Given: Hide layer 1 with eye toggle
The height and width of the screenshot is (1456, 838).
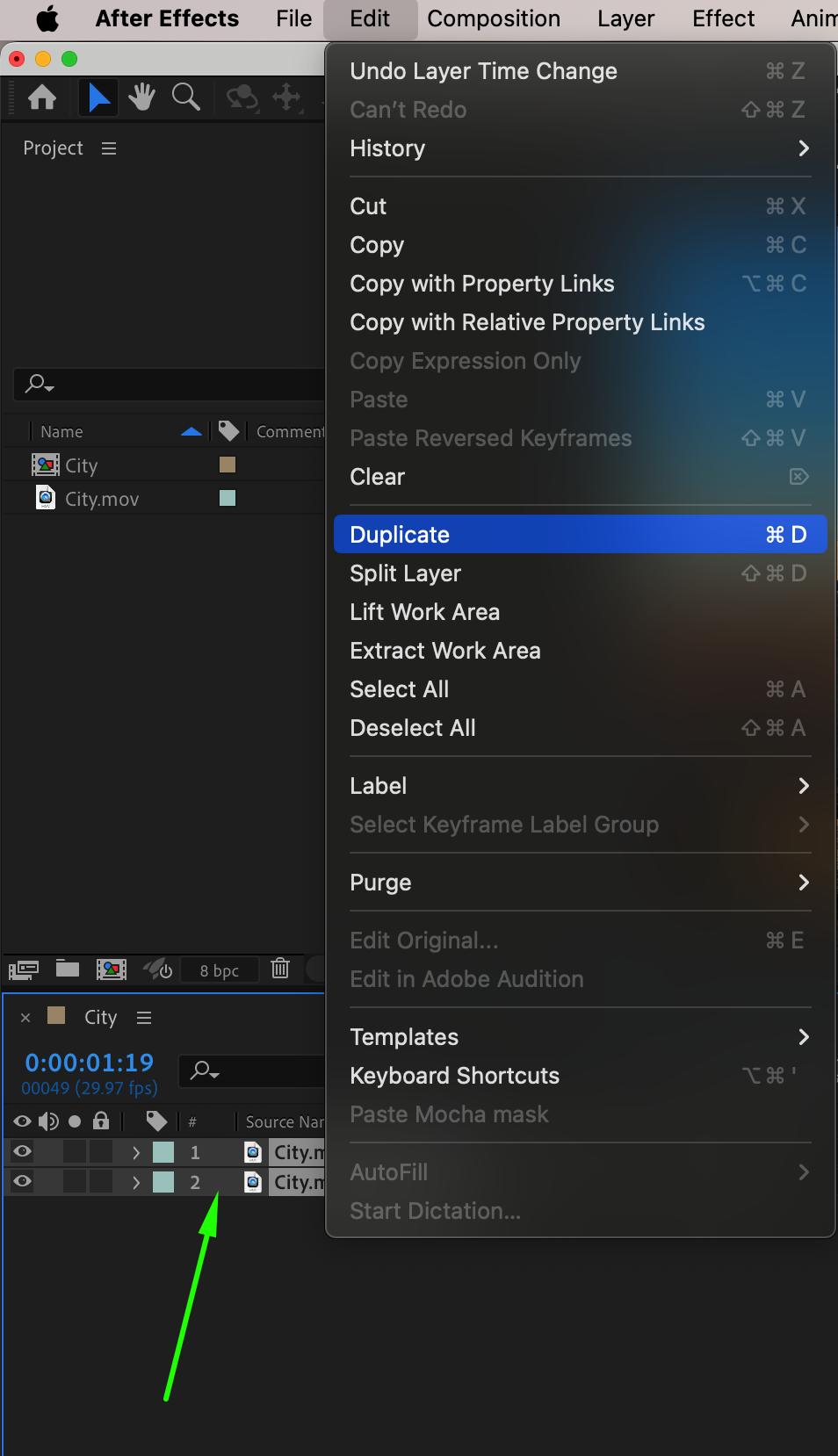Looking at the screenshot, I should [23, 1151].
